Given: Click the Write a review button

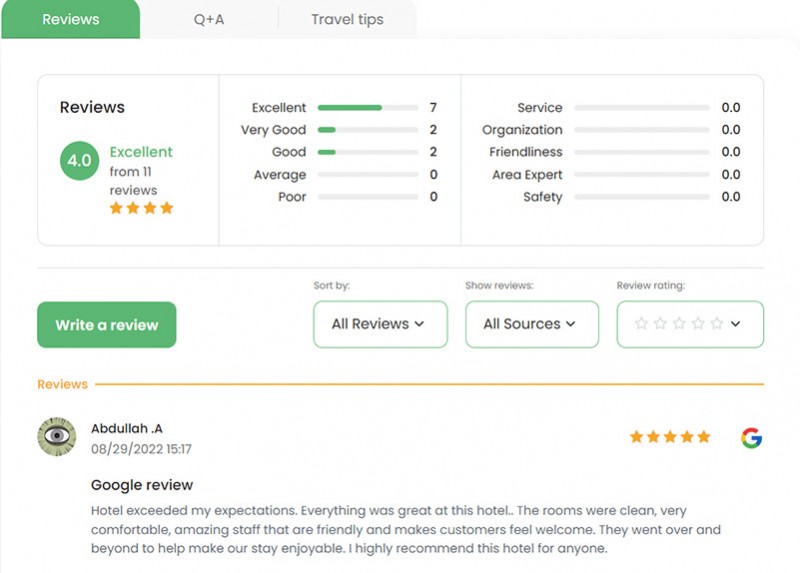Looking at the screenshot, I should point(107,325).
